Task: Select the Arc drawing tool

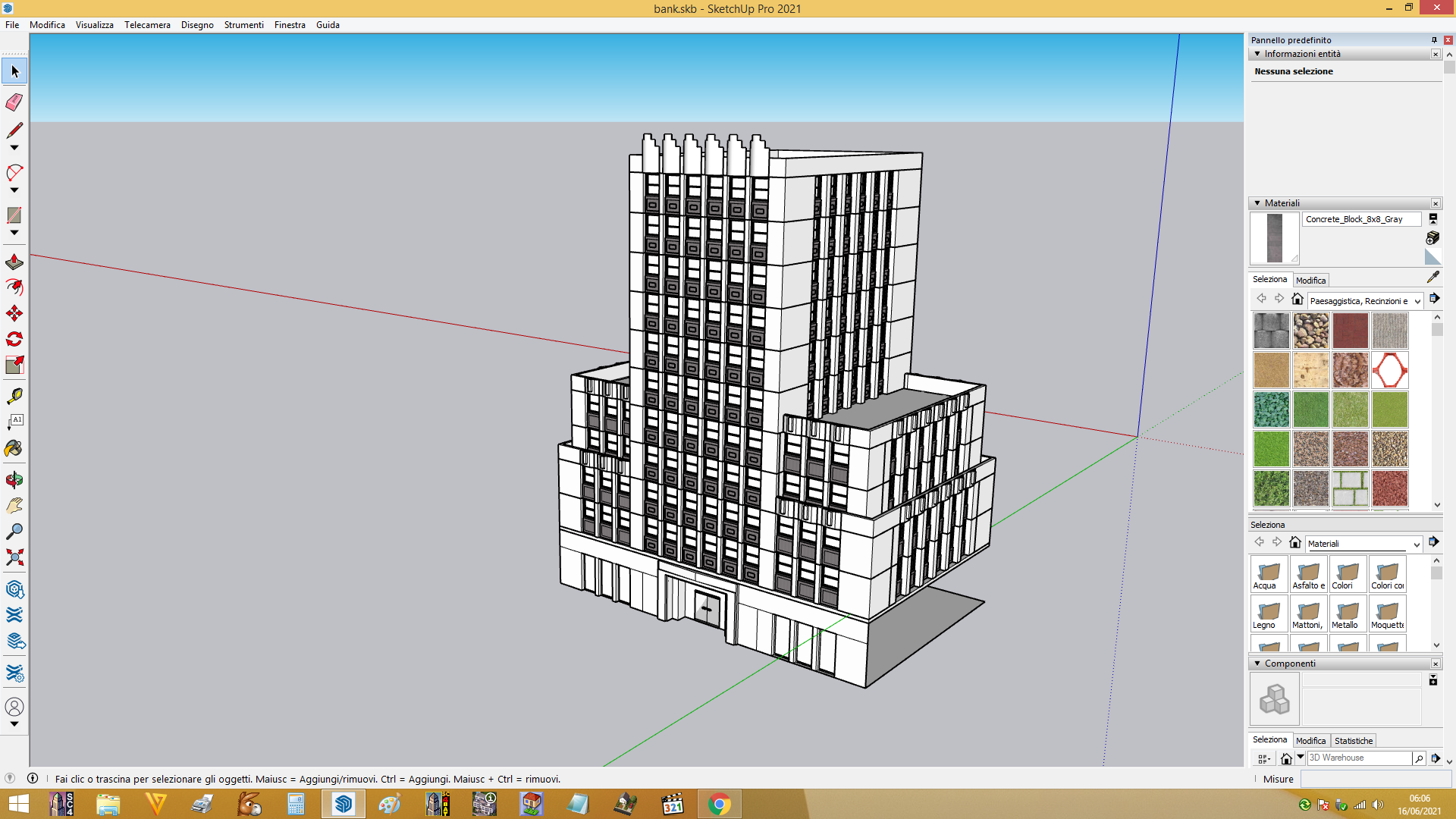Action: pos(14,173)
